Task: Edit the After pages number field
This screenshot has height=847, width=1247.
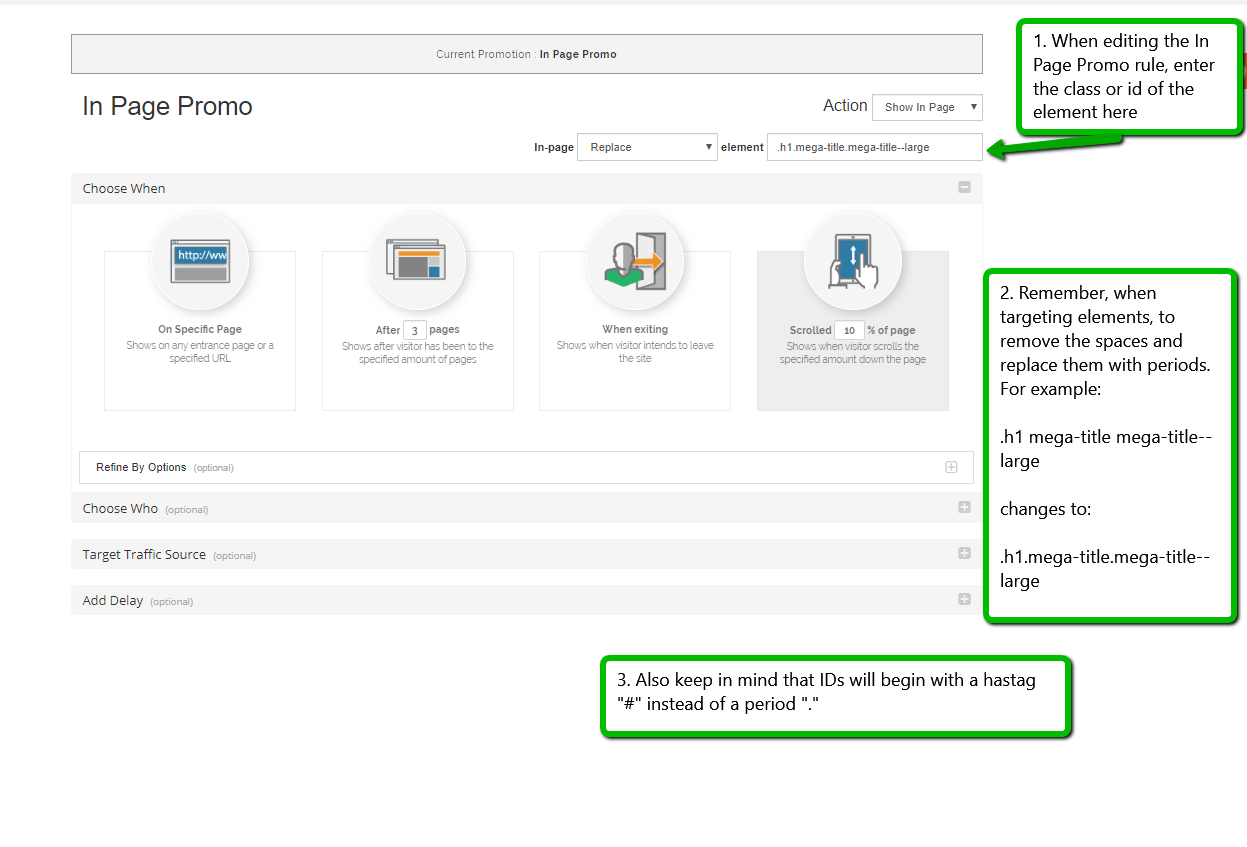Action: [415, 330]
